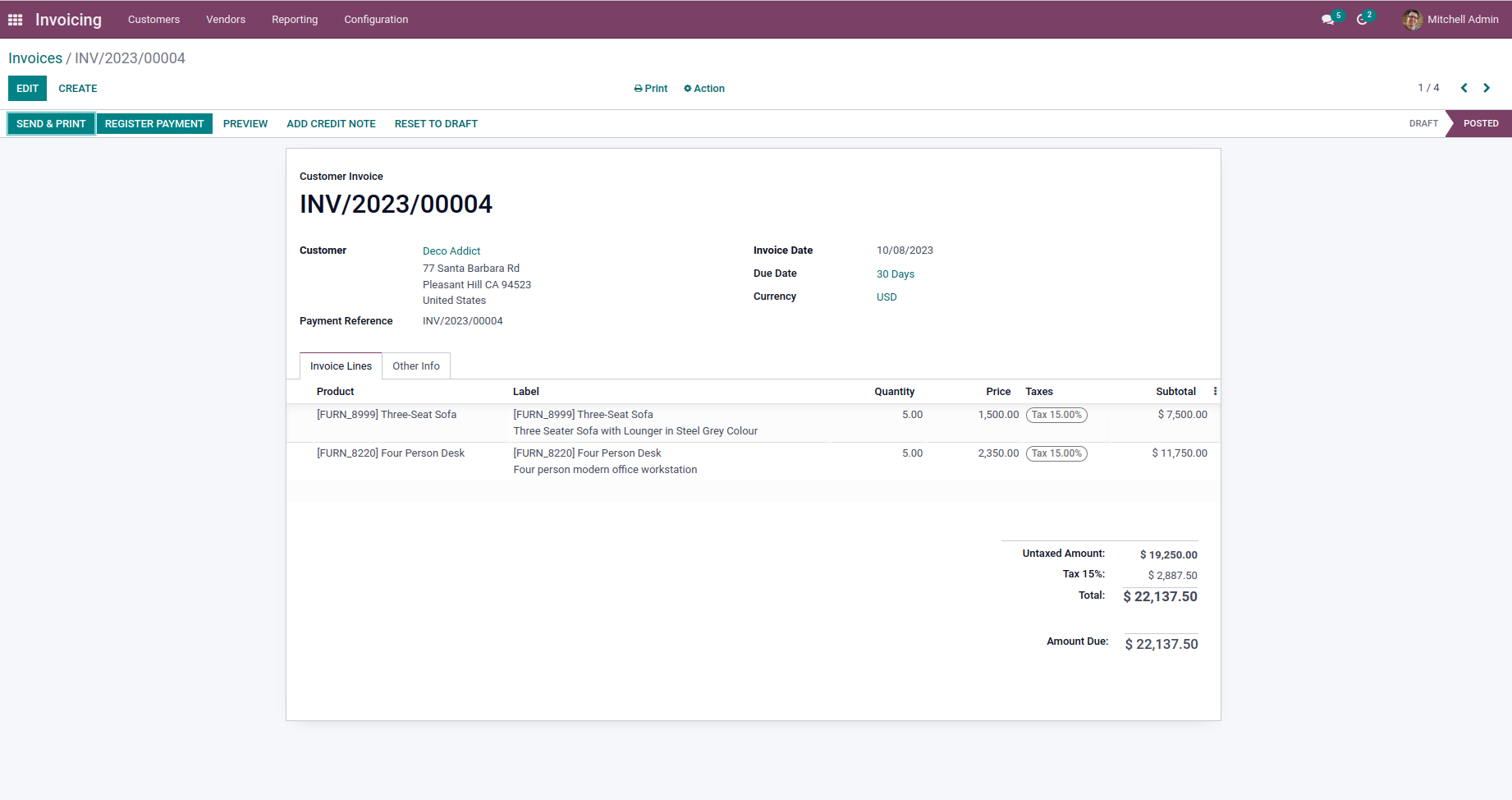Click 'Four person modern office workstation' description
1512x800 pixels.
pyautogui.click(x=605, y=470)
